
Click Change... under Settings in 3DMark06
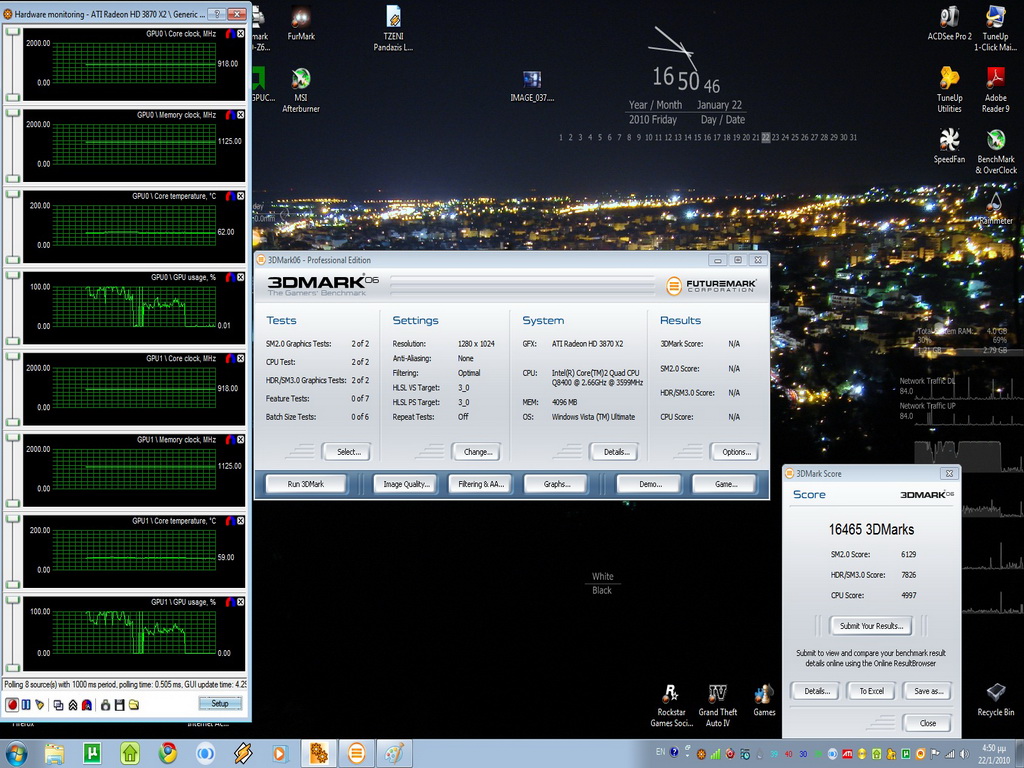click(x=477, y=452)
